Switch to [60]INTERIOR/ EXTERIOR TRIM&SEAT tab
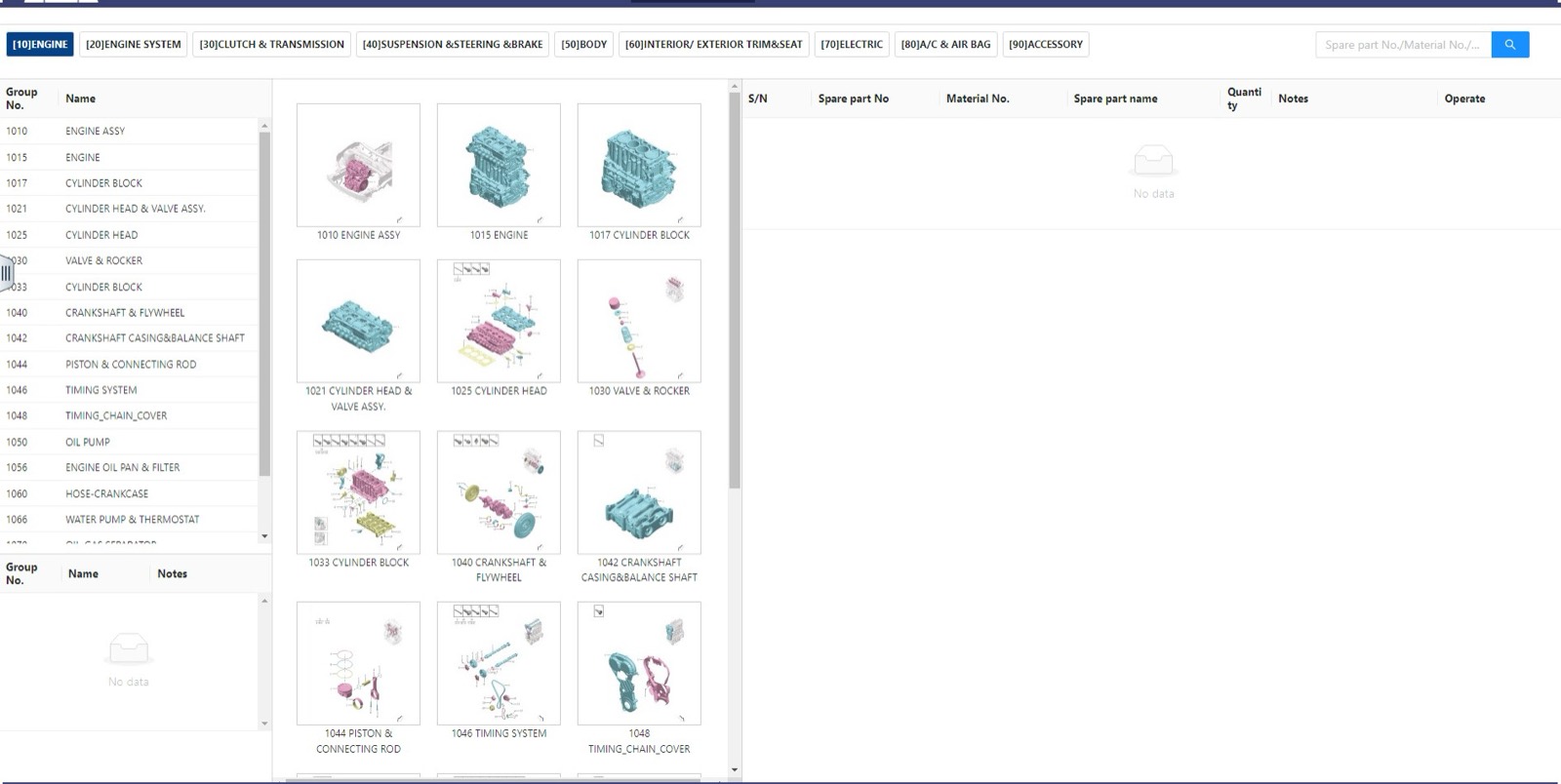Screen dimensions: 1561x784 [714, 45]
